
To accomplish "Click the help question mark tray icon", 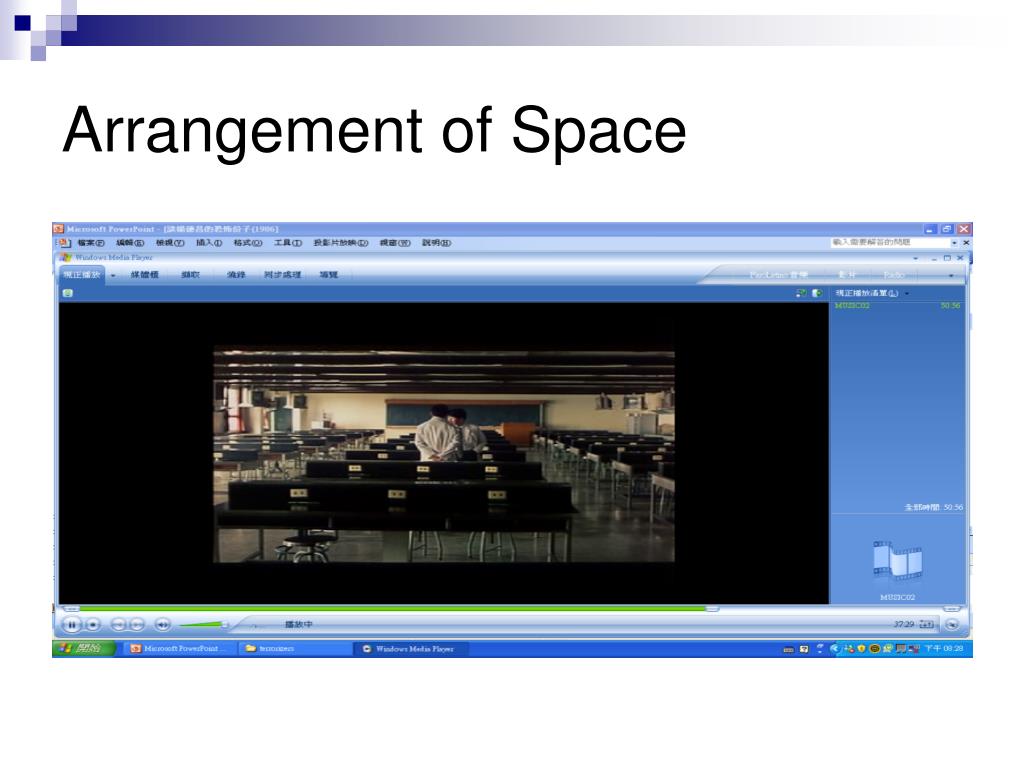I will (x=804, y=648).
